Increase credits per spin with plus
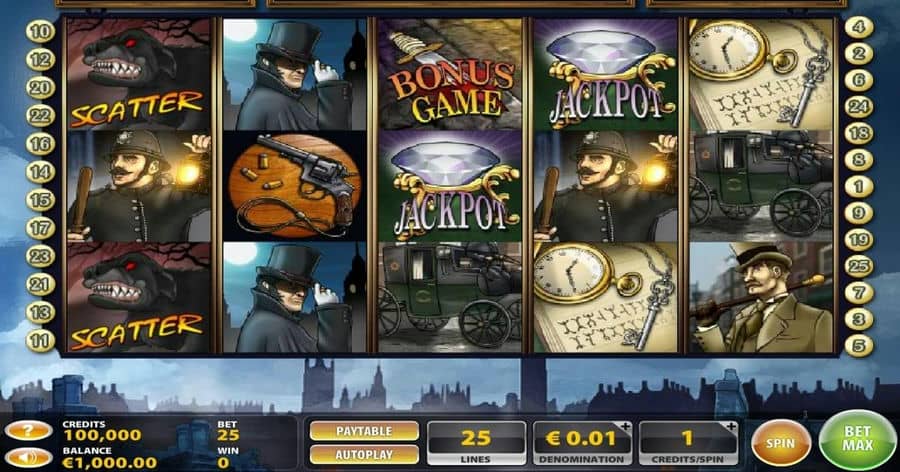This screenshot has width=900, height=472. [x=731, y=427]
